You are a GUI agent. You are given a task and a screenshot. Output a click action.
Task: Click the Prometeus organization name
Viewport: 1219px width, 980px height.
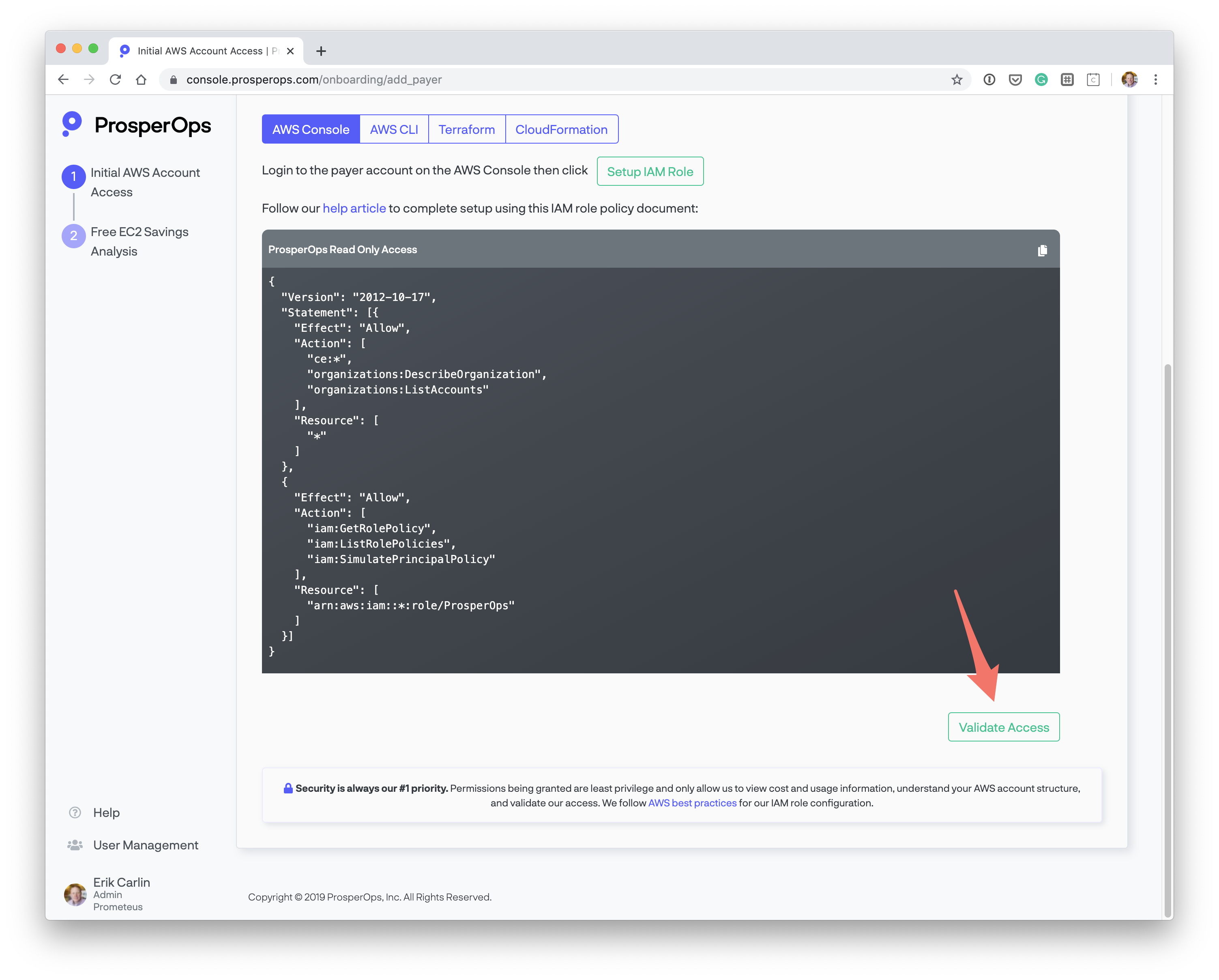coord(118,907)
